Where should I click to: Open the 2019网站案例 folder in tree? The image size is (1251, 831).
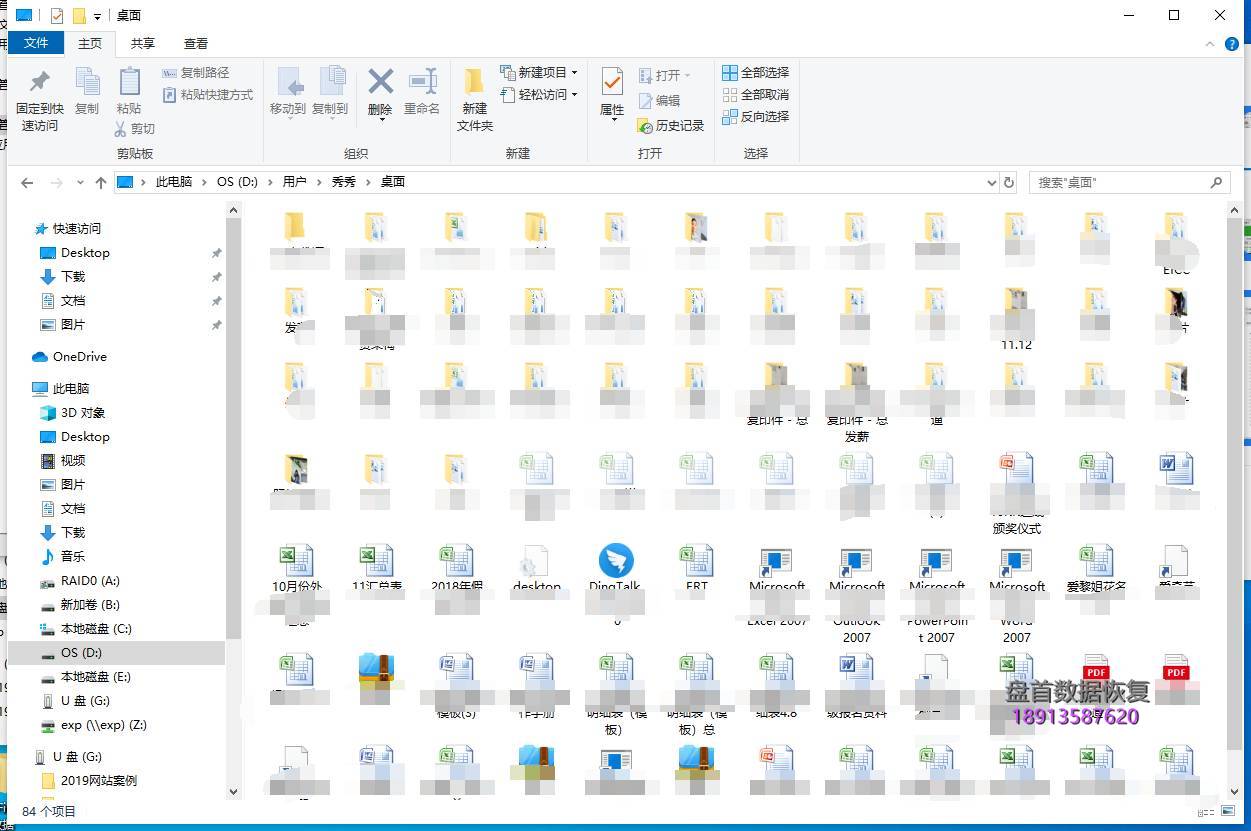(x=99, y=781)
